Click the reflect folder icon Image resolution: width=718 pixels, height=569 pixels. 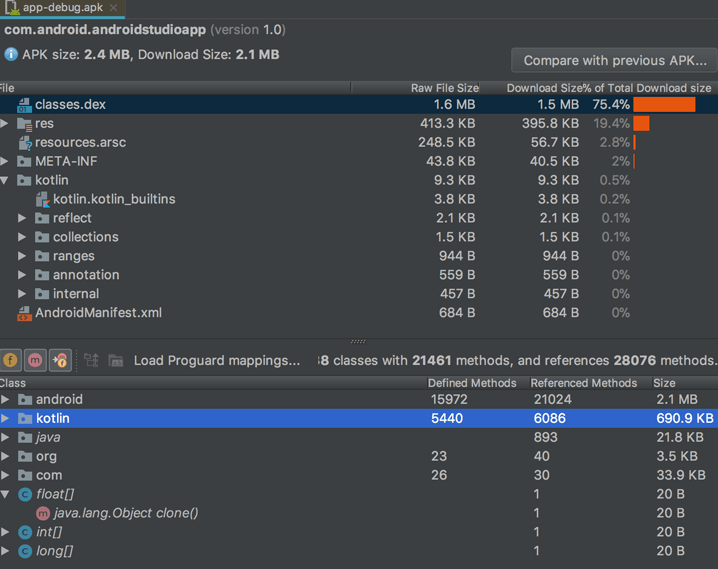click(x=42, y=218)
